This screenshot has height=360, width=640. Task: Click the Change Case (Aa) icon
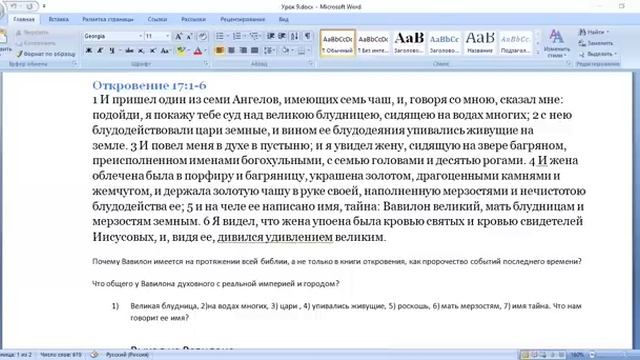coord(165,51)
